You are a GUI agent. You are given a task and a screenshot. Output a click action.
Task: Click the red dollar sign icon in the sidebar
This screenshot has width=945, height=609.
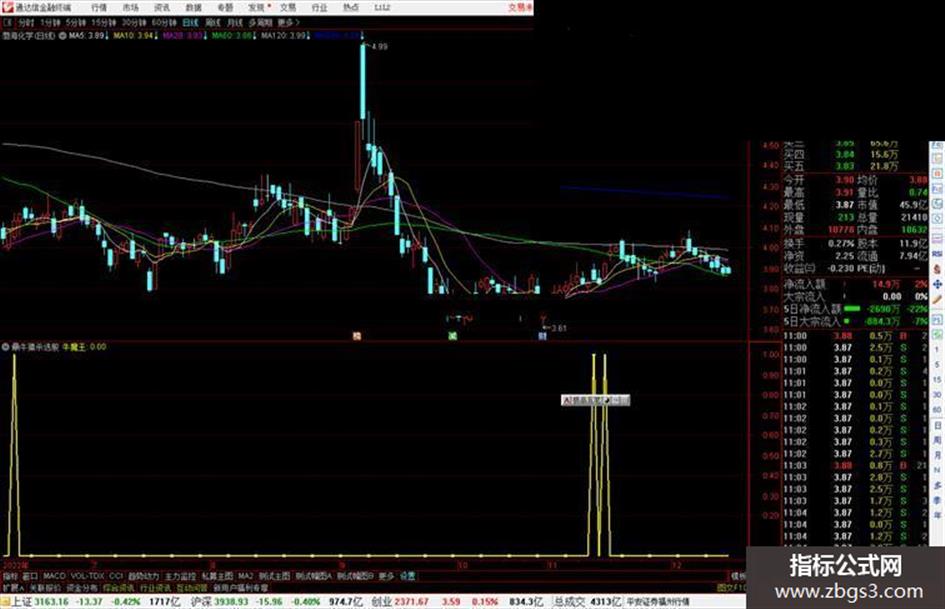pos(937,269)
